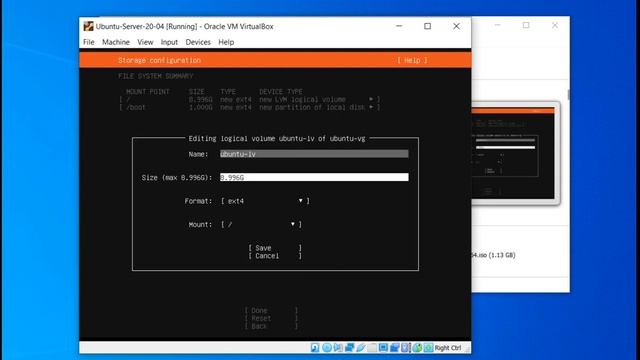
Task: Click the "Storage configuration" header text
Action: [x=159, y=60]
